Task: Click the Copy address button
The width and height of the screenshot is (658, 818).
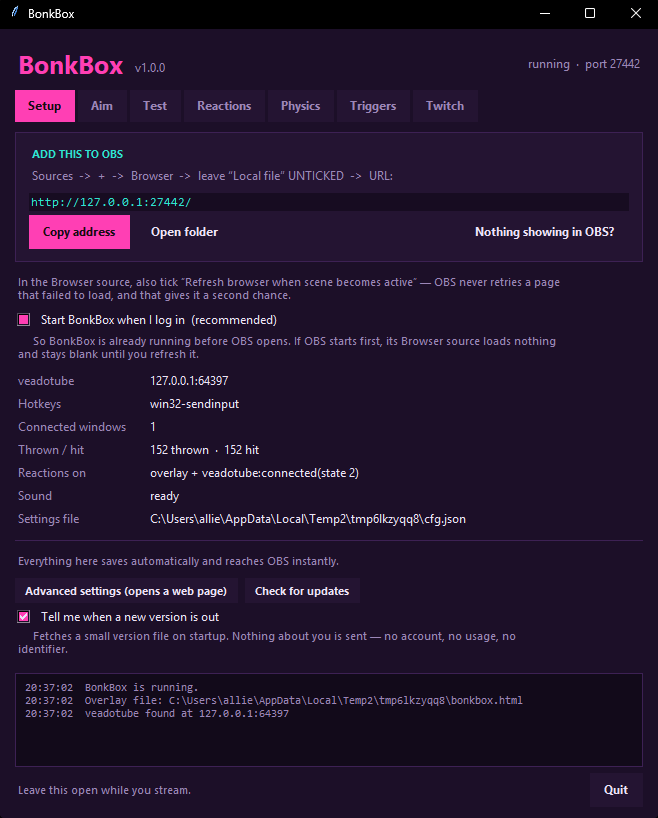Action: click(x=79, y=232)
